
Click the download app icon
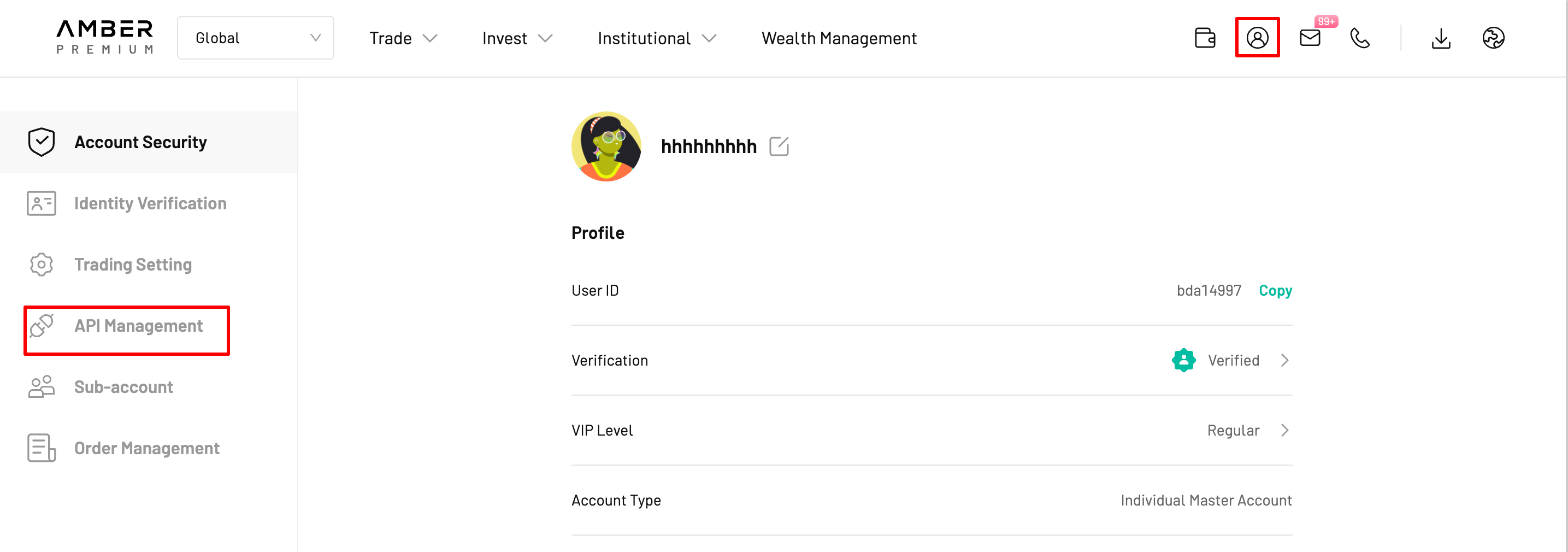coord(1441,38)
